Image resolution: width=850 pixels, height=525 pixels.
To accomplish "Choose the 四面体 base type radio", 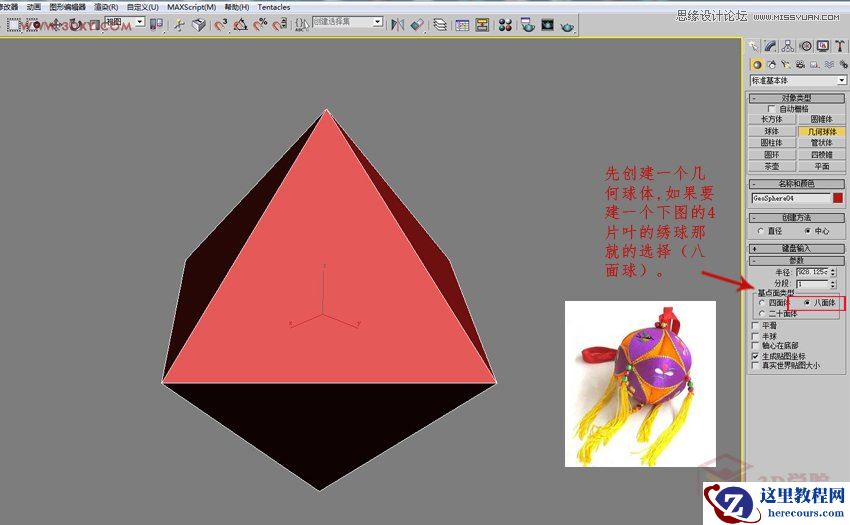I will pyautogui.click(x=762, y=303).
